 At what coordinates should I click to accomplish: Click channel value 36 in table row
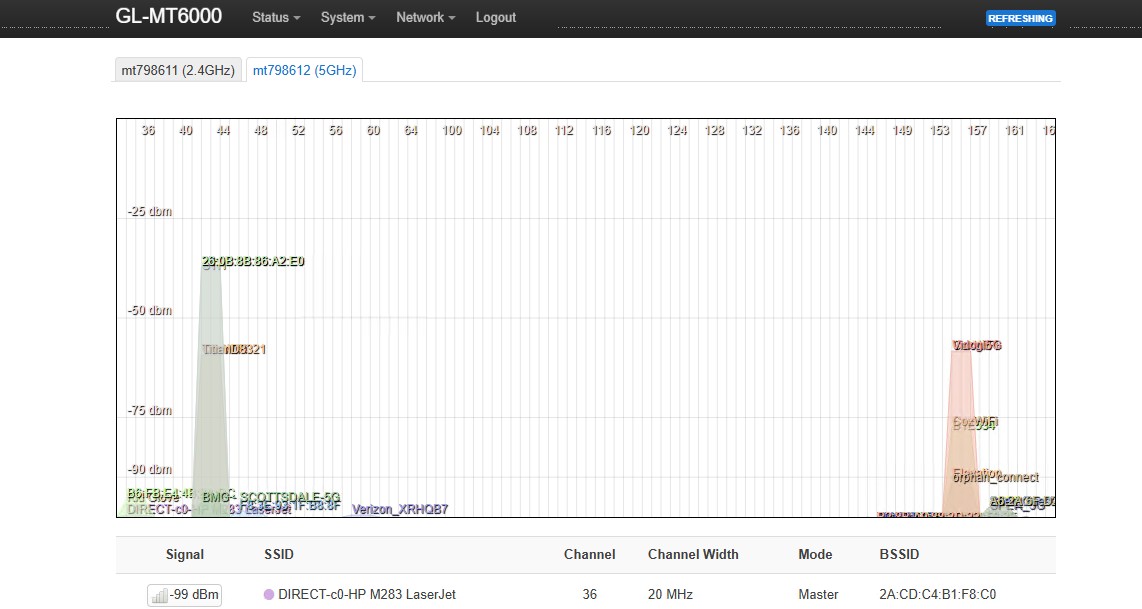(x=589, y=594)
